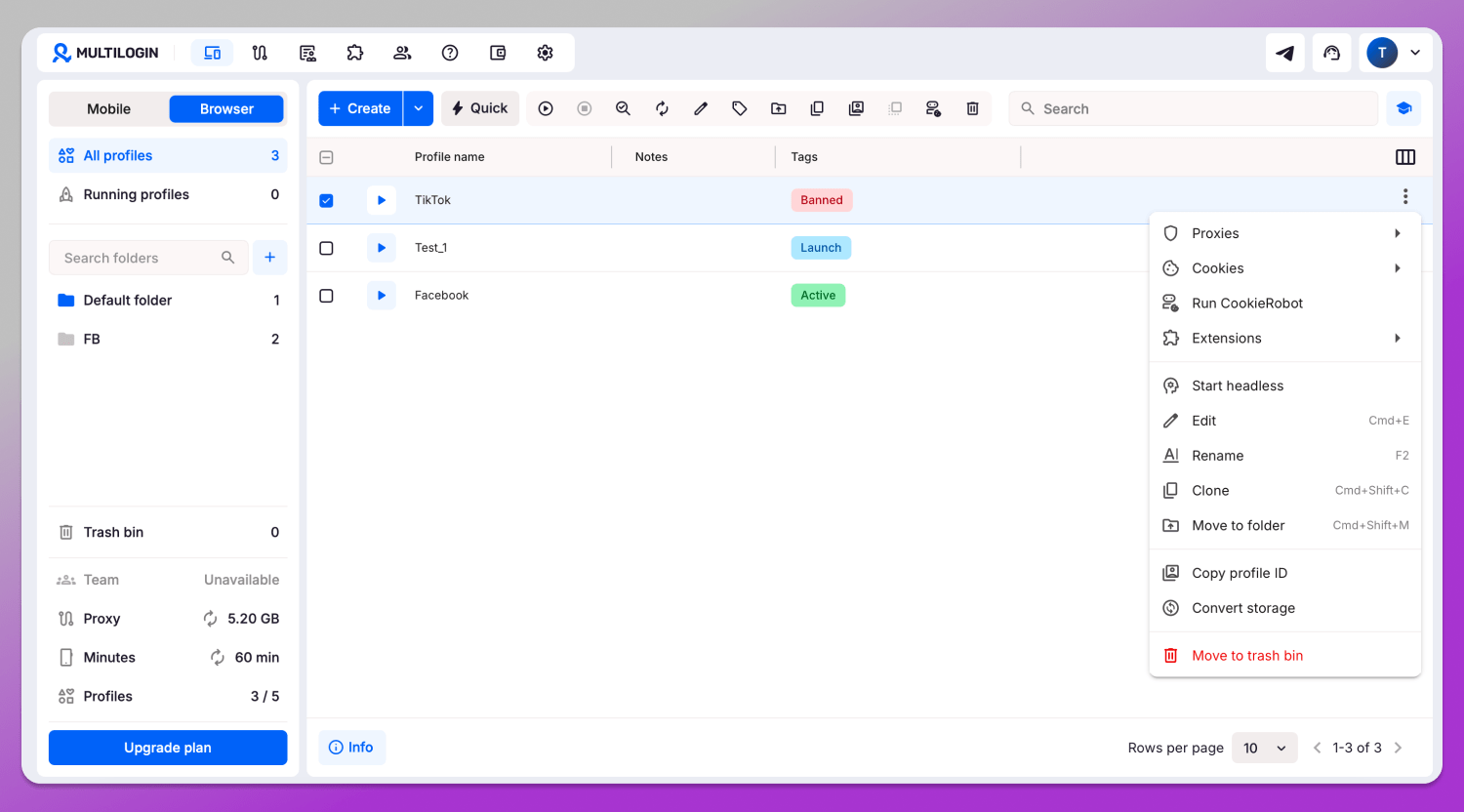The height and width of the screenshot is (812, 1464).
Task: Select Rename in the context menu
Action: [1285, 456]
